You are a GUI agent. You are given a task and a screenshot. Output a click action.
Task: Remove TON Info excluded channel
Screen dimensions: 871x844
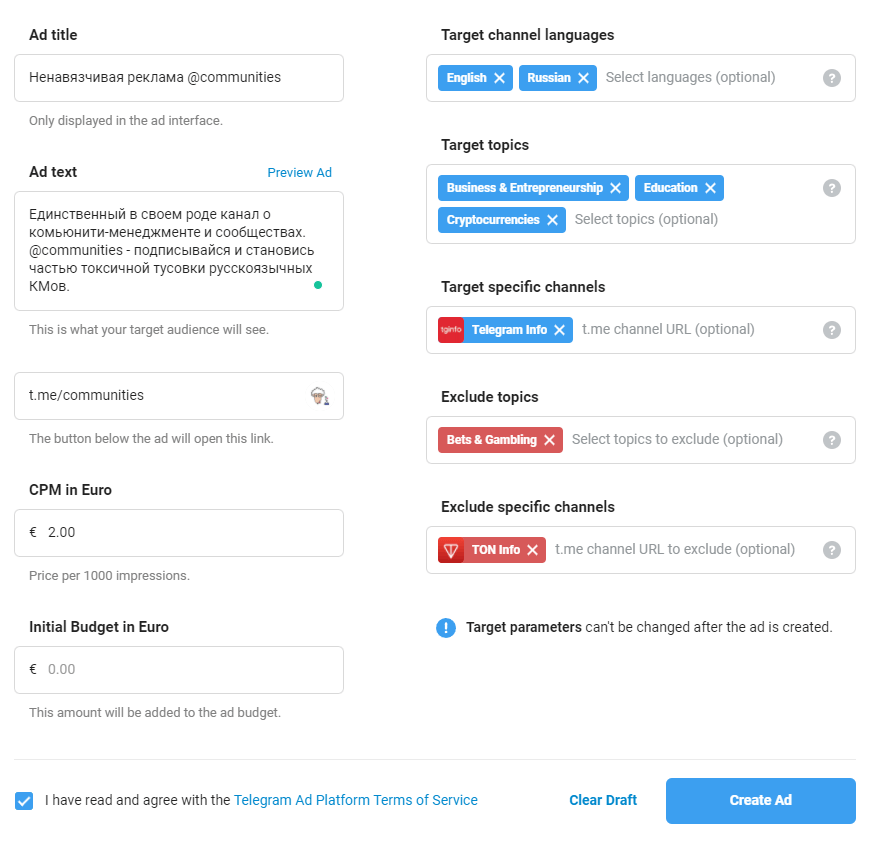click(532, 550)
